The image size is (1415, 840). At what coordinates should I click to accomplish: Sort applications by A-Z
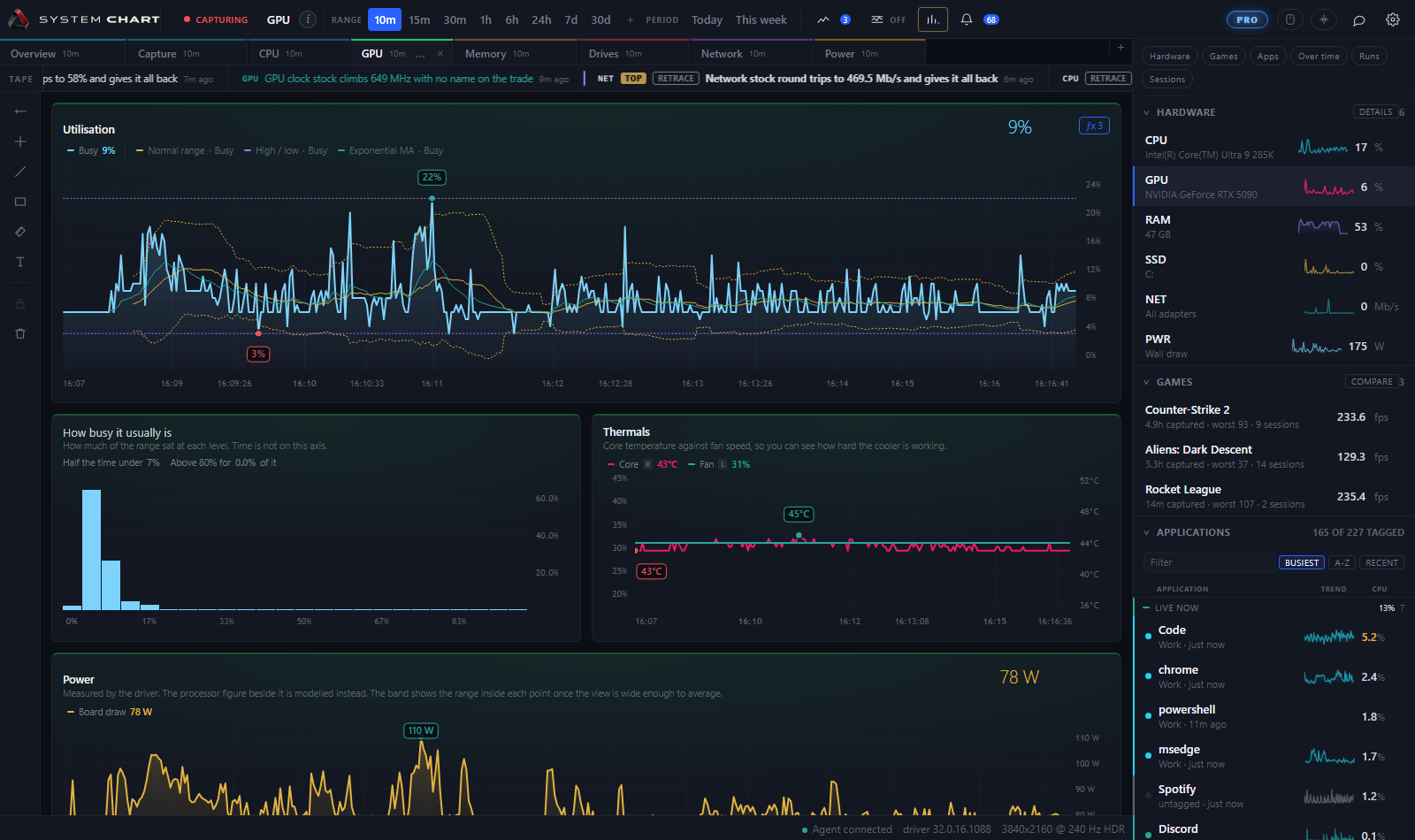pyautogui.click(x=1342, y=562)
